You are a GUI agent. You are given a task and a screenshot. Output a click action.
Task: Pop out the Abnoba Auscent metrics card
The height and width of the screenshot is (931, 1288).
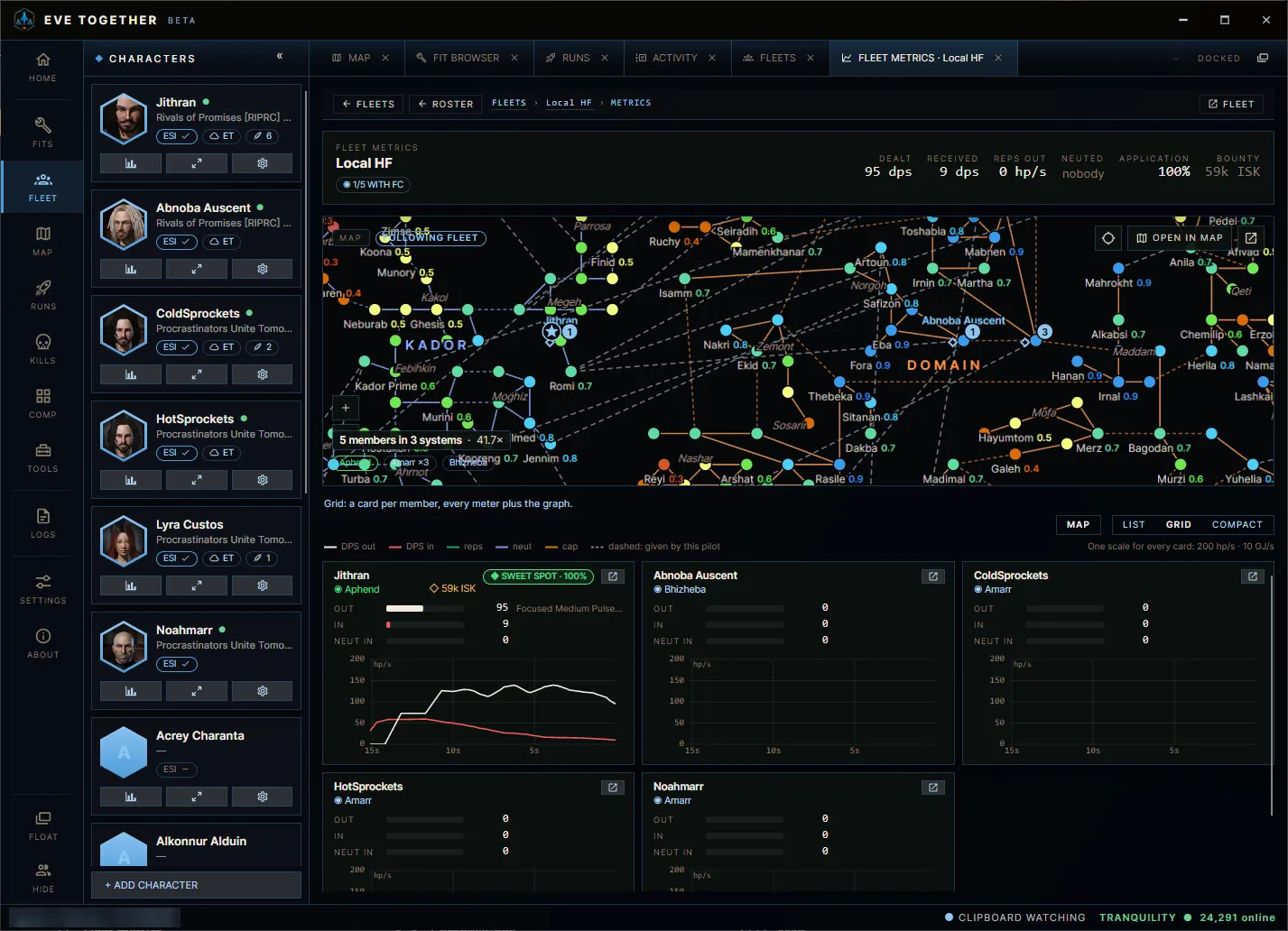(933, 576)
